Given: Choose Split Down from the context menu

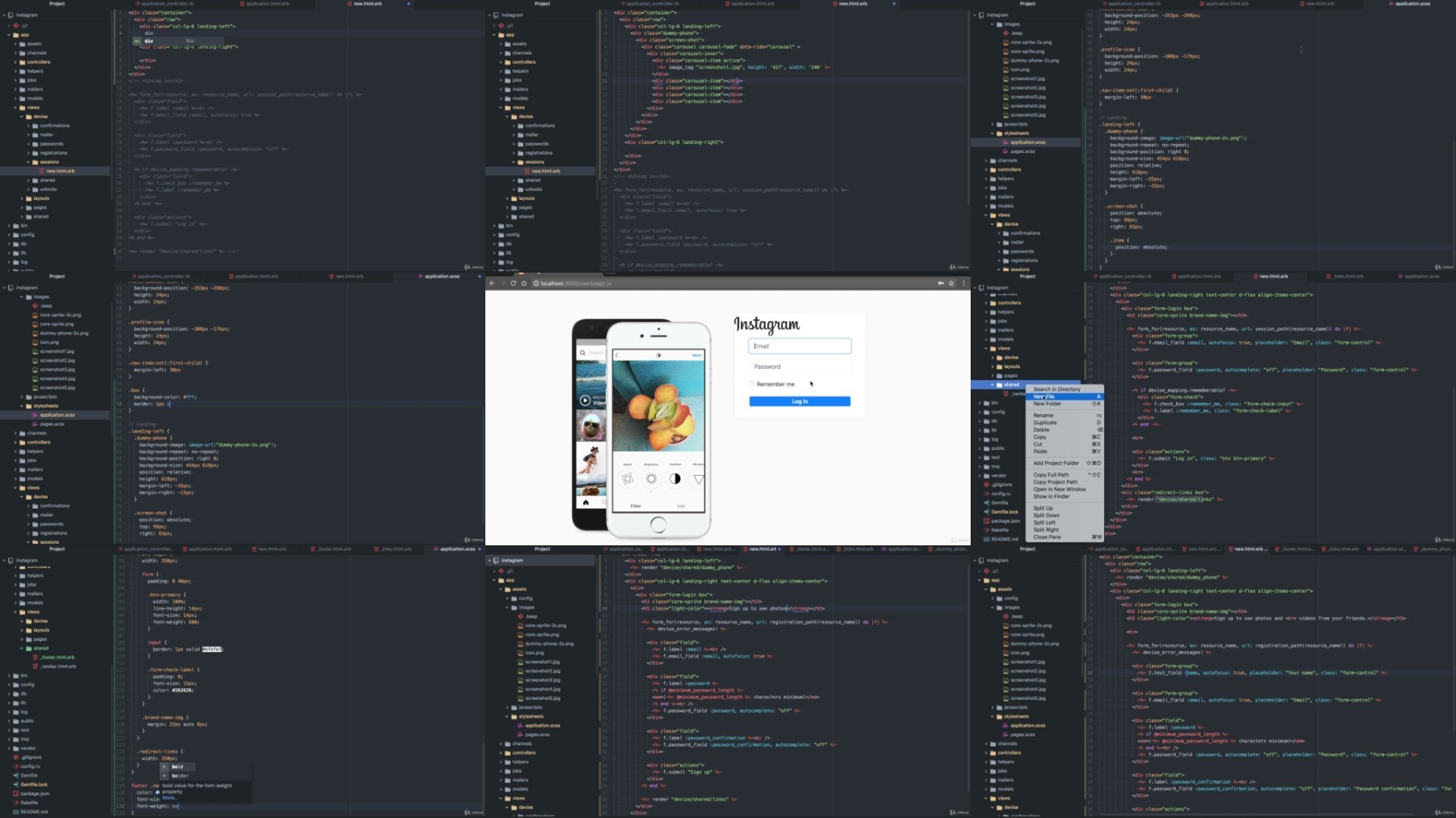Looking at the screenshot, I should click(x=1065, y=515).
